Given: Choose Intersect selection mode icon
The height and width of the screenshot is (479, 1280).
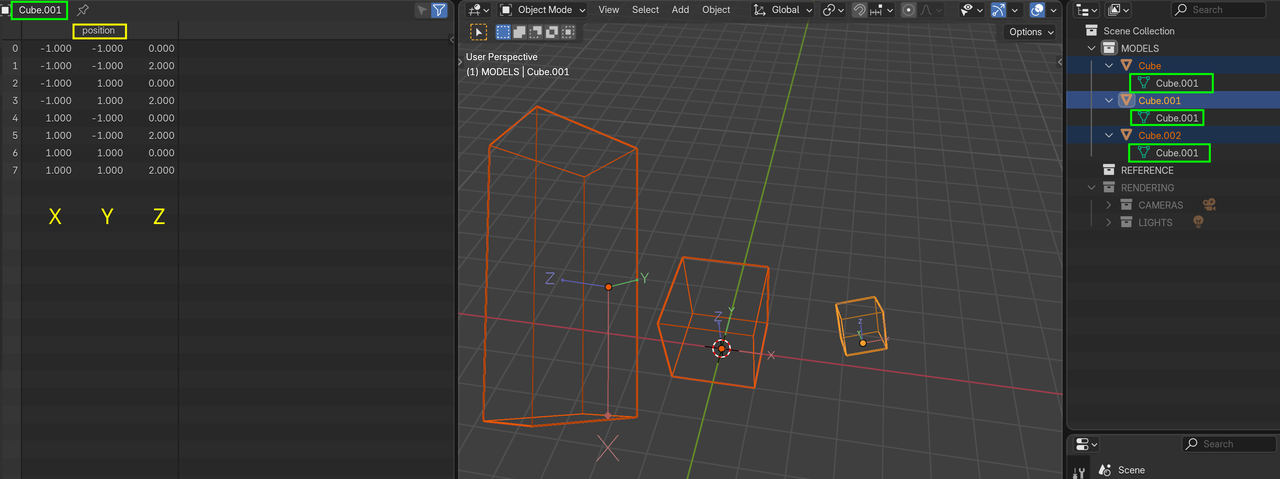Looking at the screenshot, I should (568, 32).
